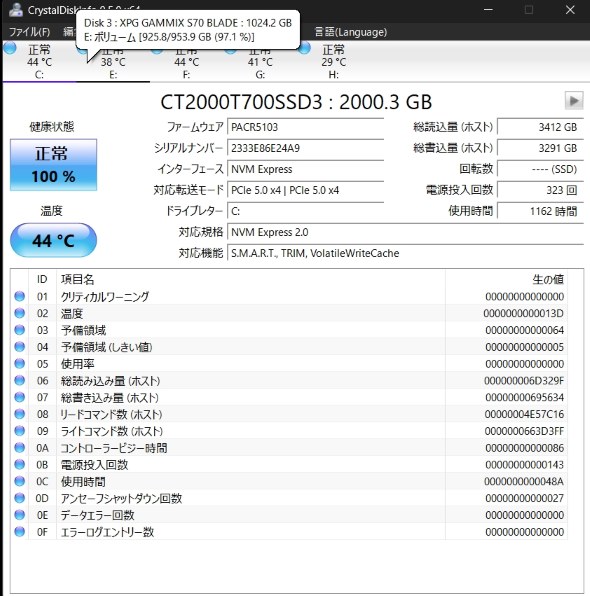The width and height of the screenshot is (590, 596).
Task: Click status dot for ID 09 row
Action: [x=19, y=431]
